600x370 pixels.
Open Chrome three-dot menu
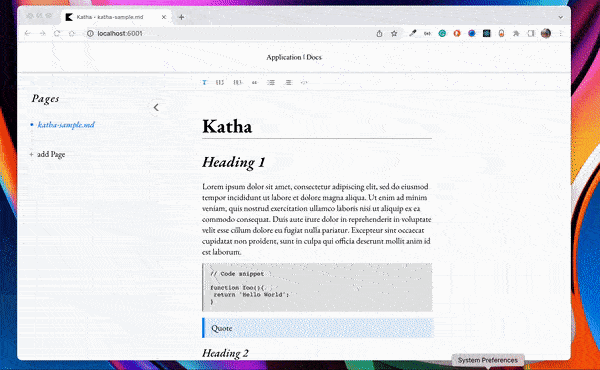[x=561, y=33]
